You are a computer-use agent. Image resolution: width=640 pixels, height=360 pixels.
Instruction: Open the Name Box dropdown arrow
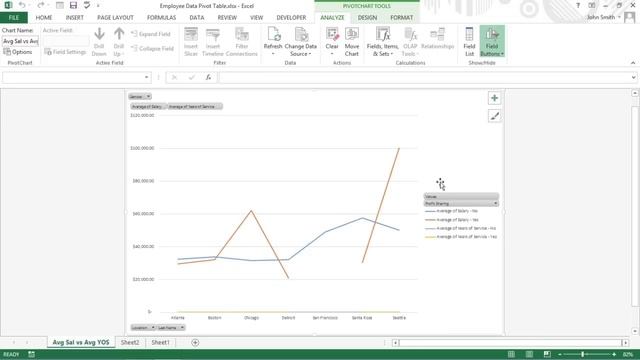point(146,78)
